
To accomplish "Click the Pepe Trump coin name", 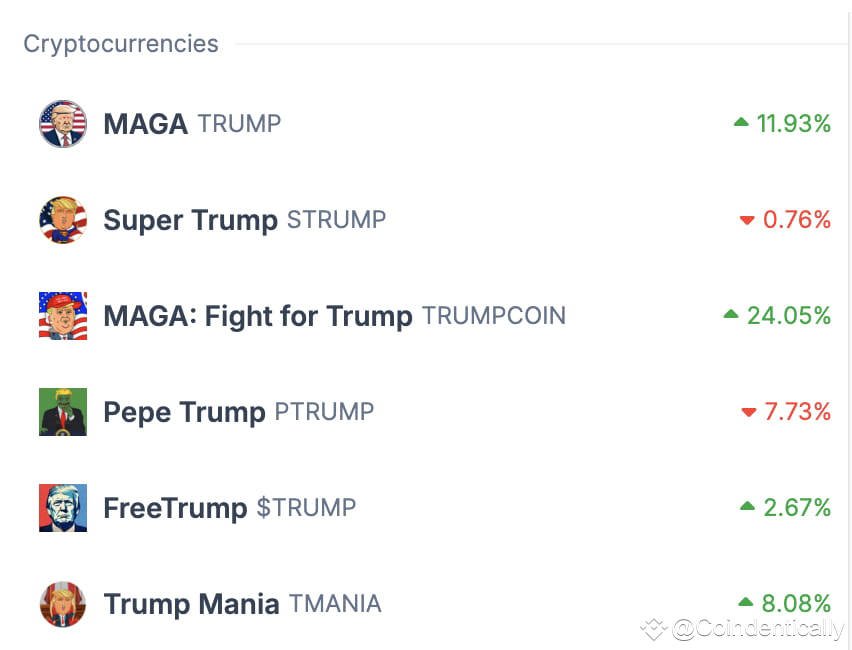I will 184,412.
